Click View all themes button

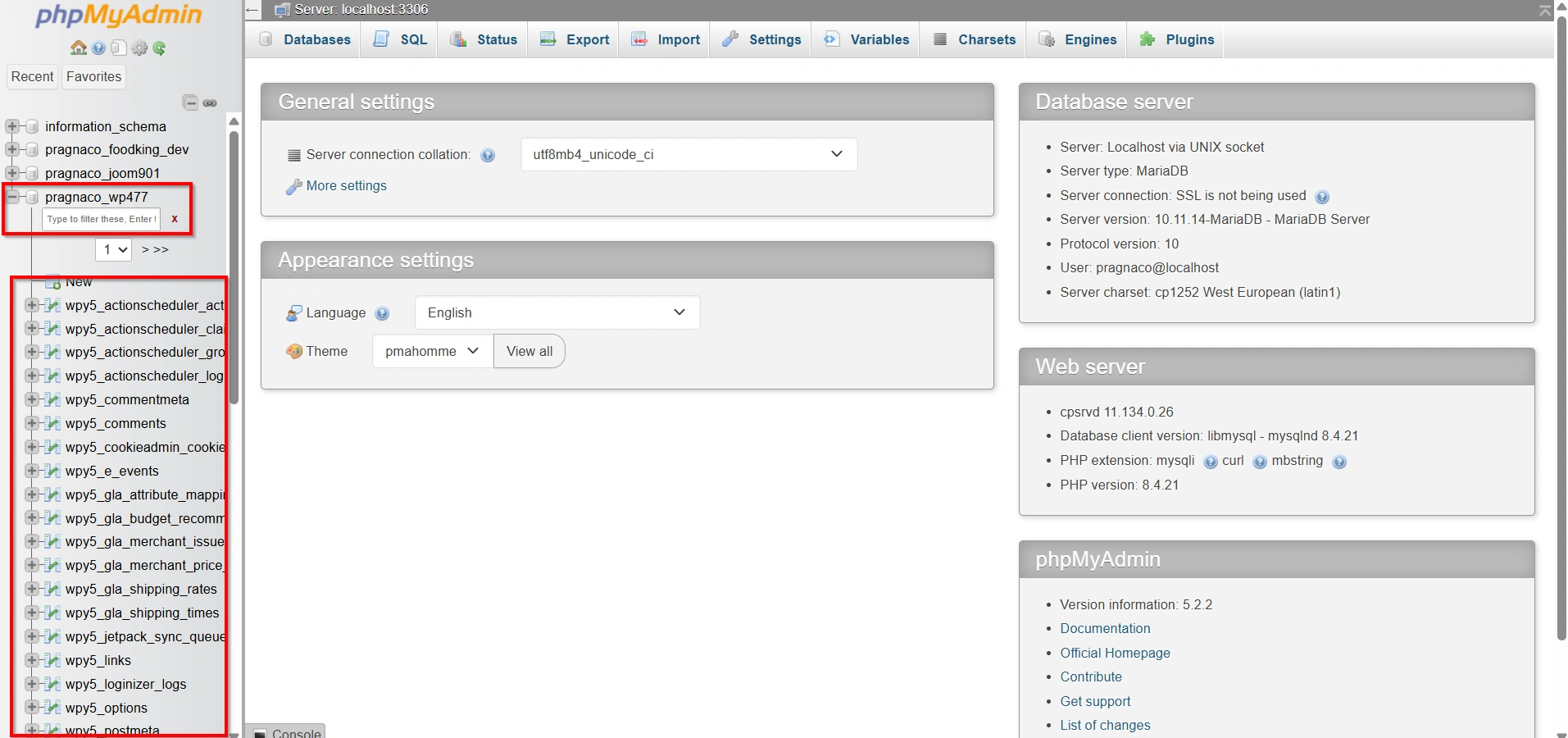click(x=529, y=351)
